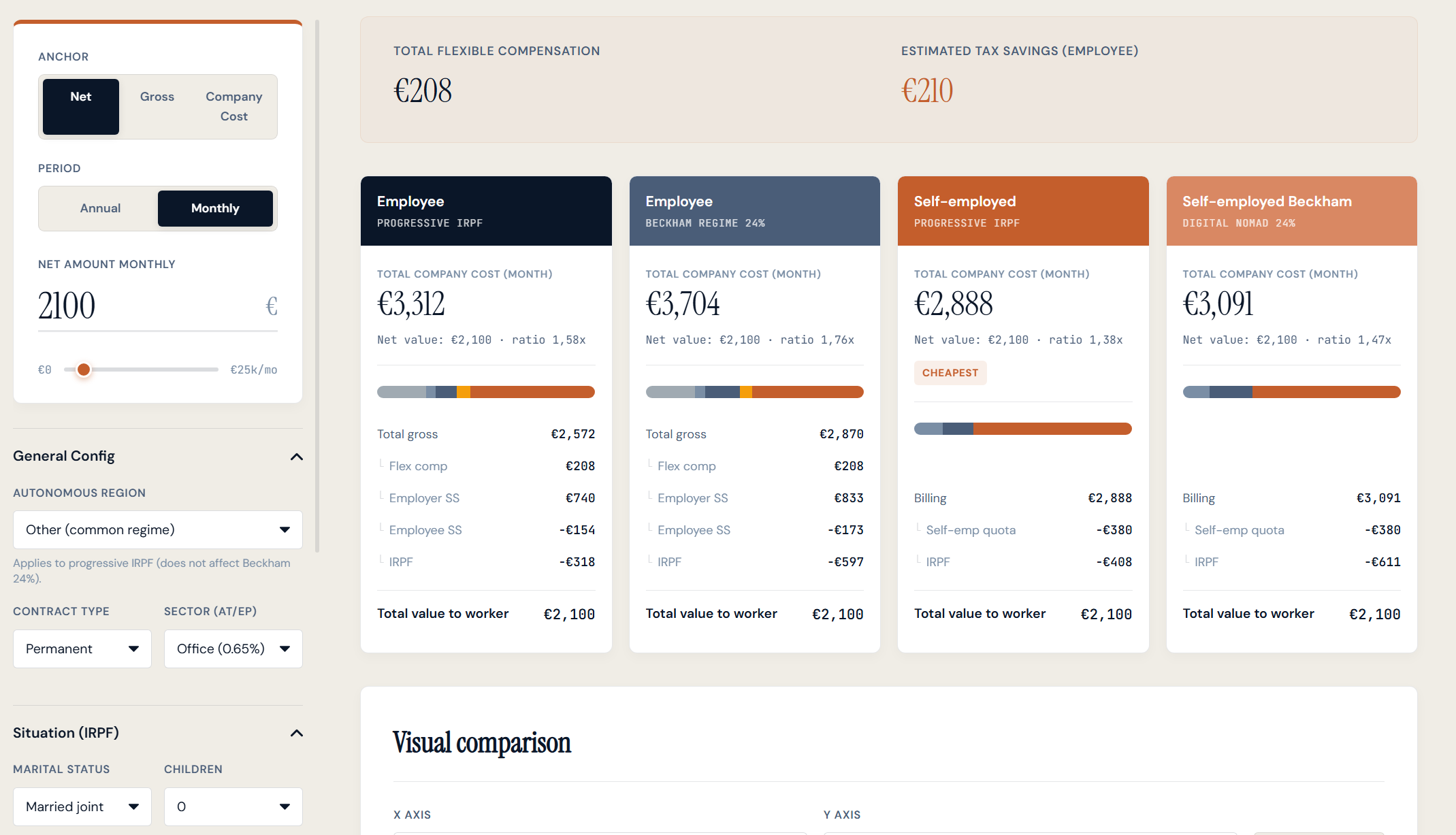Image resolution: width=1456 pixels, height=835 pixels.
Task: Open the Children dropdown
Action: point(233,807)
